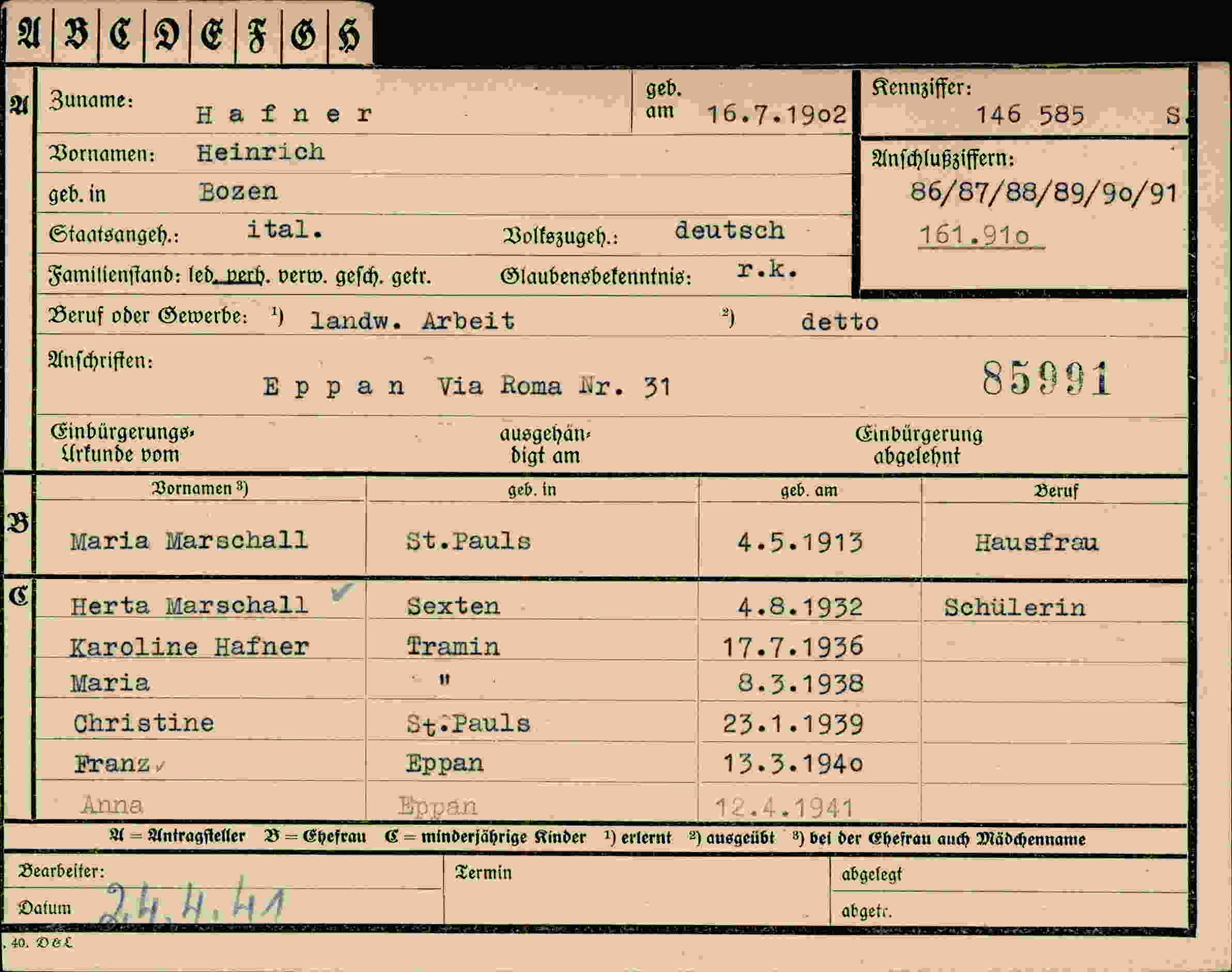Click Anschlußziffern '86/87/88/89/90/91'

click(x=1043, y=192)
